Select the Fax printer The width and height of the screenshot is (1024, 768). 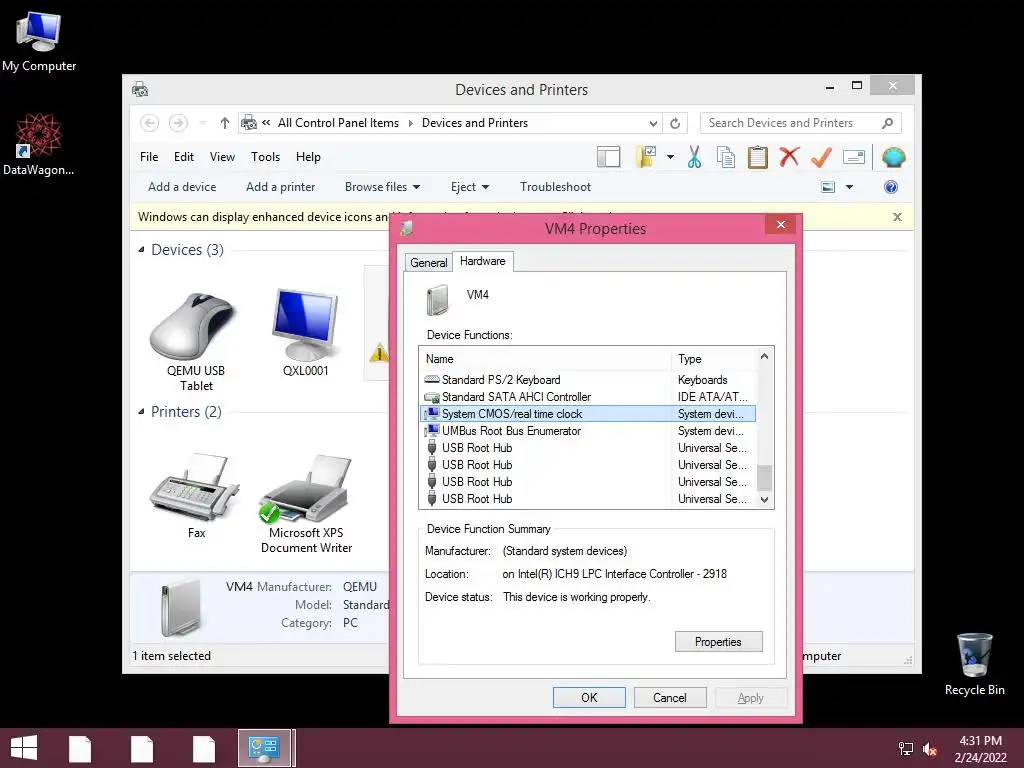pos(195,495)
